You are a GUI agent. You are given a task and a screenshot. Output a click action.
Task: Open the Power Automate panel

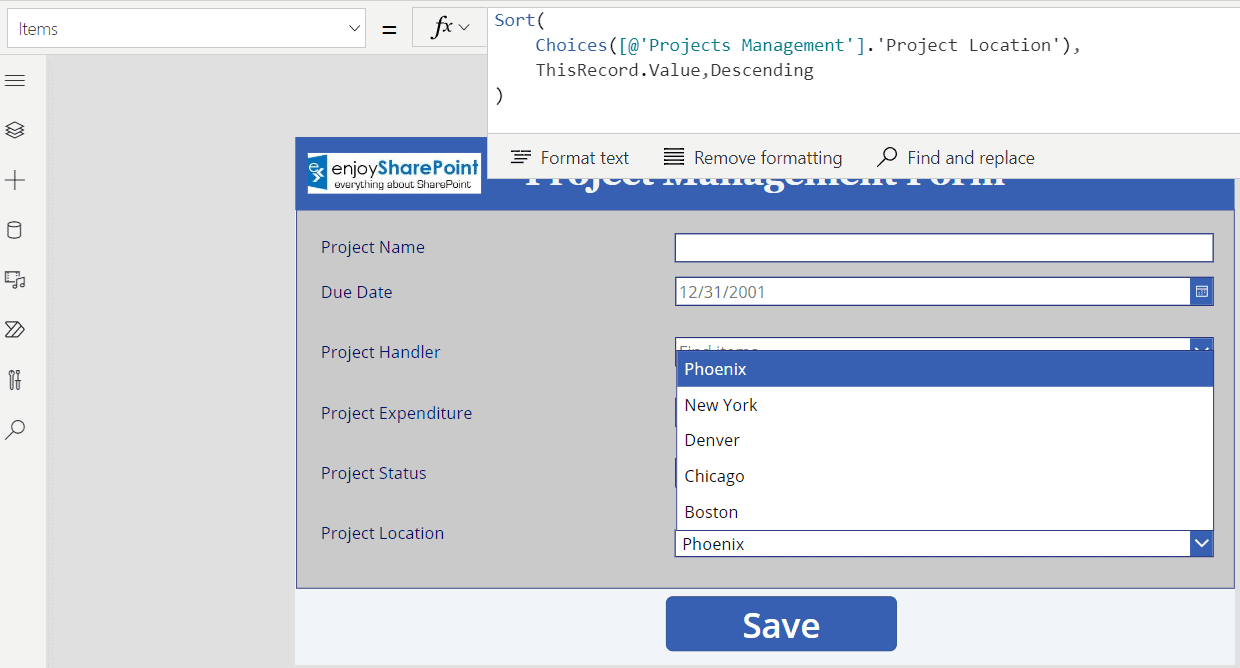coord(15,329)
